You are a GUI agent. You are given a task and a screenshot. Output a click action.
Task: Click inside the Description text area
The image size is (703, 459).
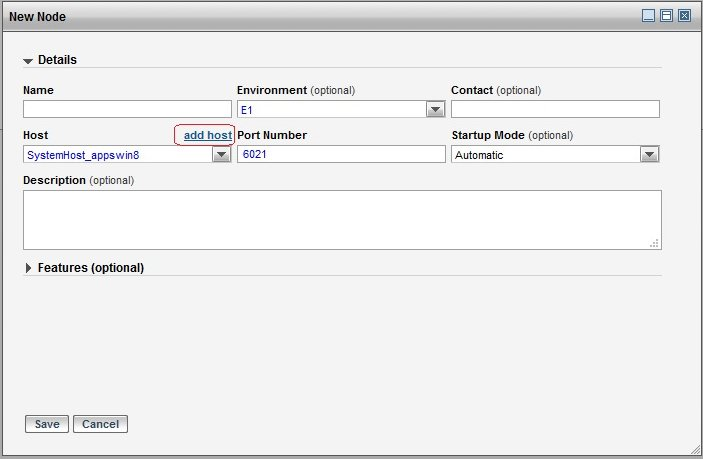pos(341,219)
